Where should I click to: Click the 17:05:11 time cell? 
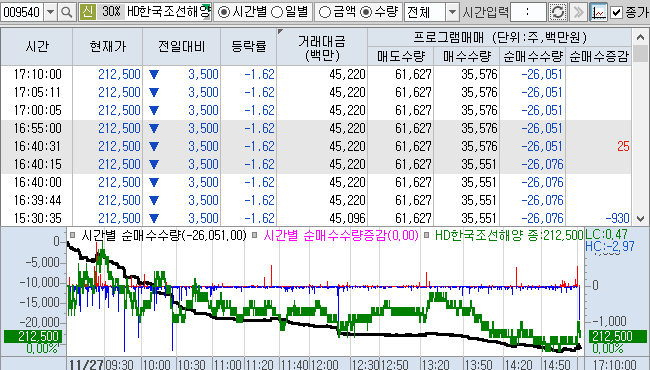tap(37, 92)
